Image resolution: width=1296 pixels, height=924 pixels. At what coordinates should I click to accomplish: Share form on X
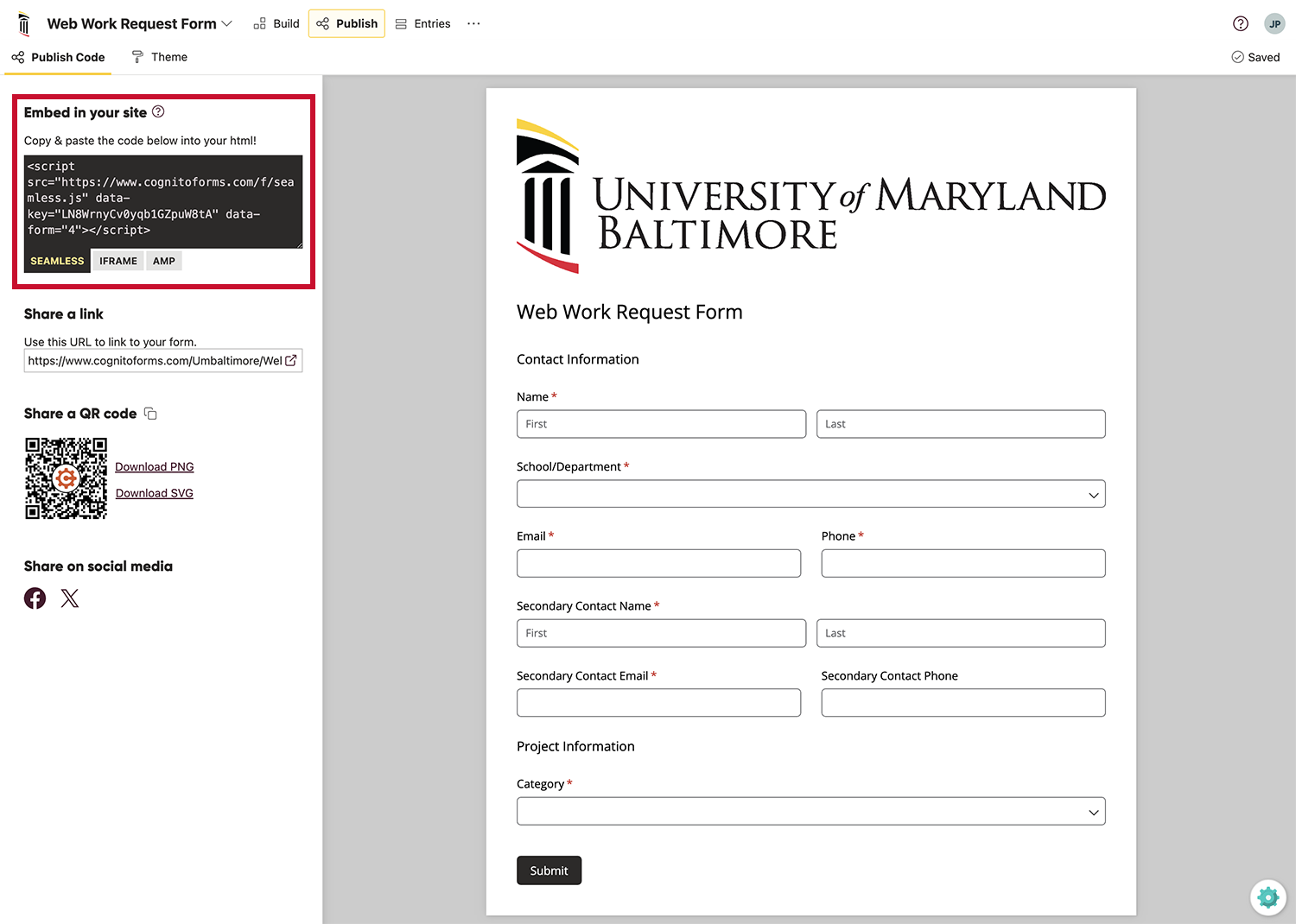click(x=70, y=598)
